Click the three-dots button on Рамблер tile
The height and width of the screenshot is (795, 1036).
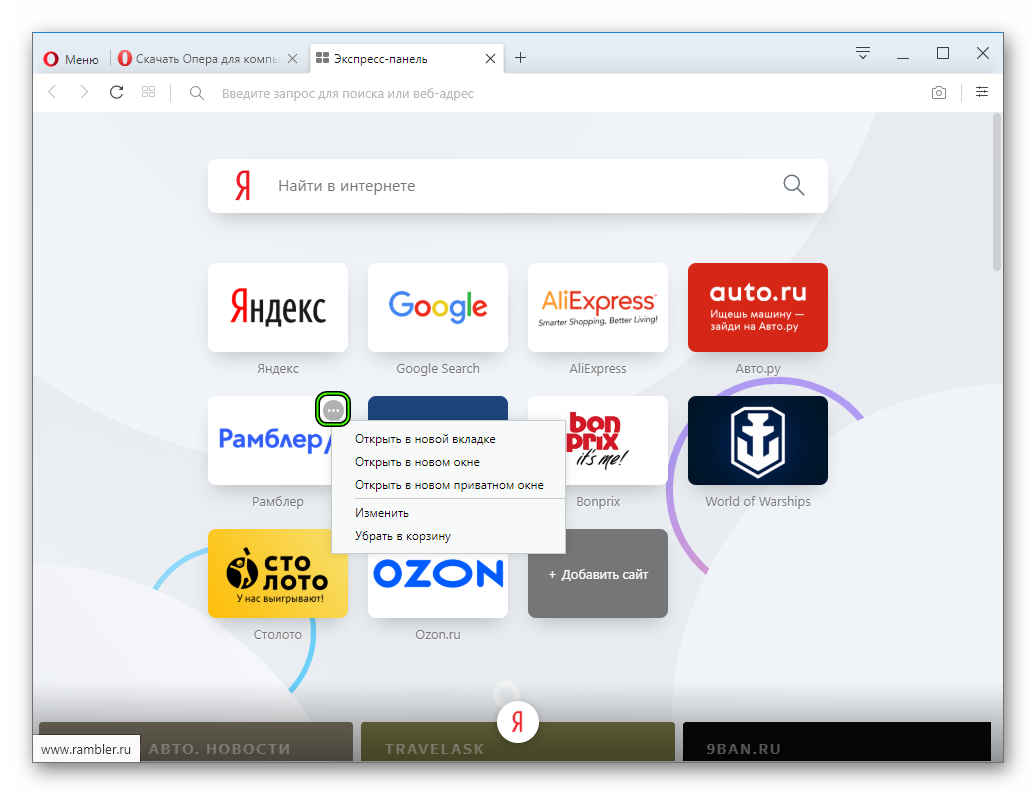click(x=333, y=410)
